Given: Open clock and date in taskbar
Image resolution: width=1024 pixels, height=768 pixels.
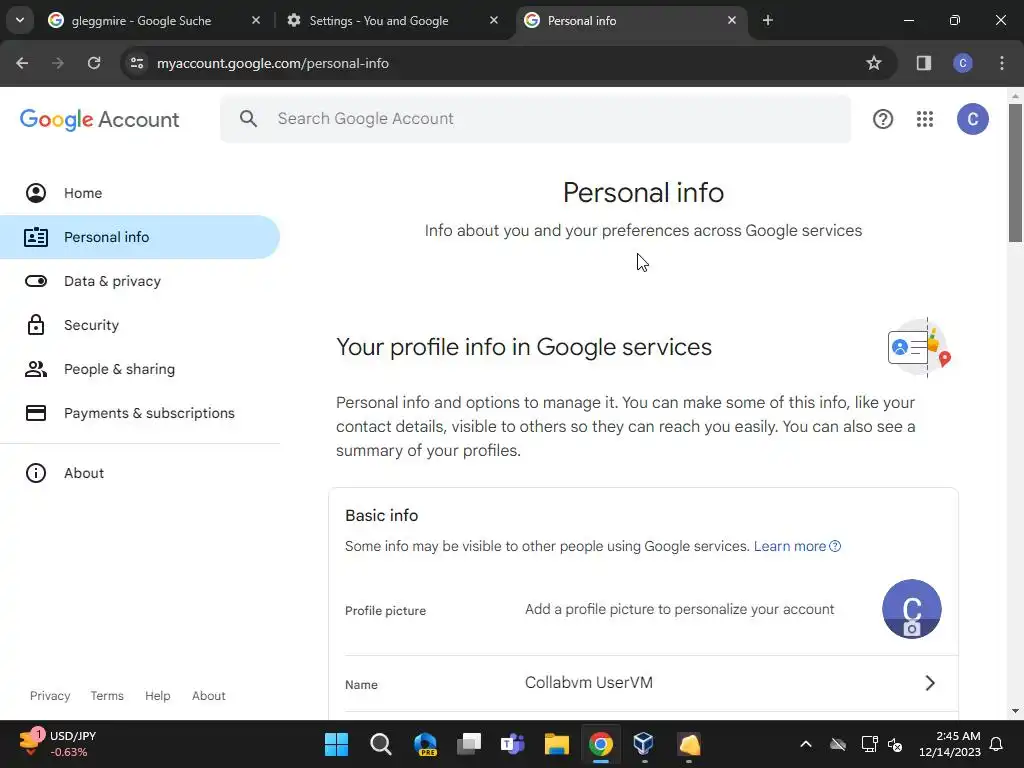Looking at the screenshot, I should click(x=950, y=744).
